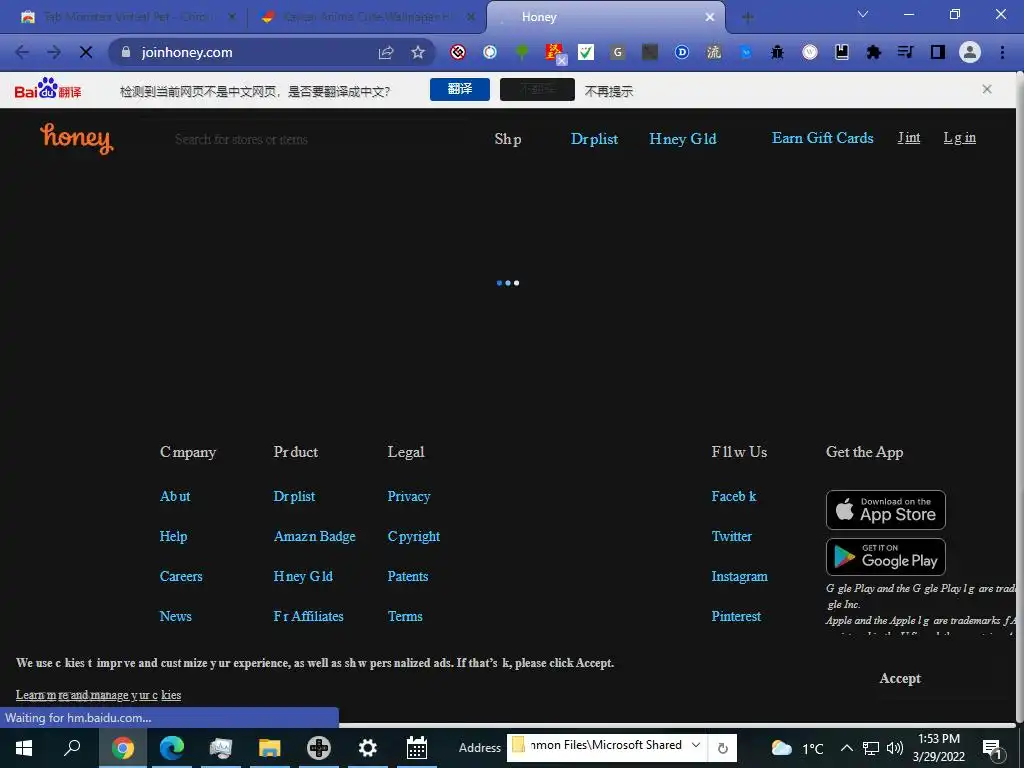Viewport: 1024px width, 768px height.
Task: Open Settings gear in taskbar
Action: pyautogui.click(x=368, y=748)
